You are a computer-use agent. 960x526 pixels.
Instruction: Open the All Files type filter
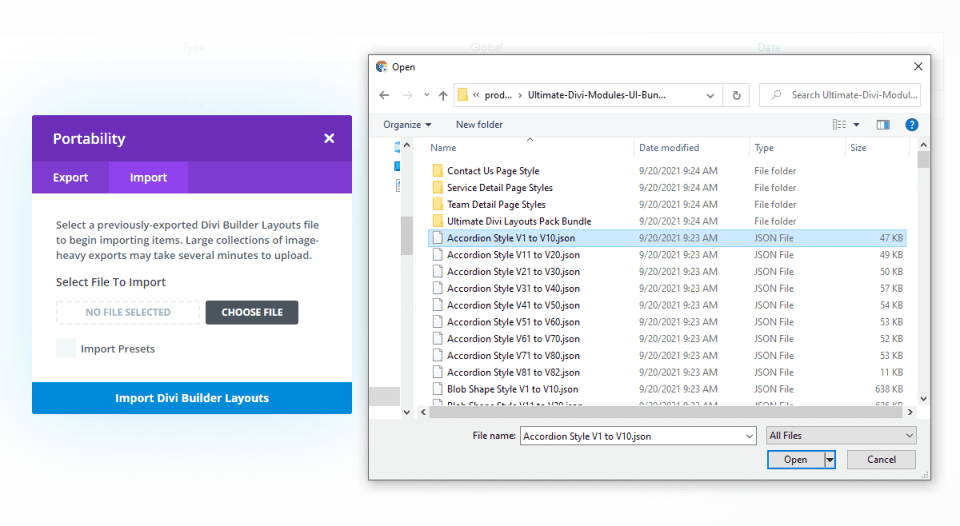841,435
